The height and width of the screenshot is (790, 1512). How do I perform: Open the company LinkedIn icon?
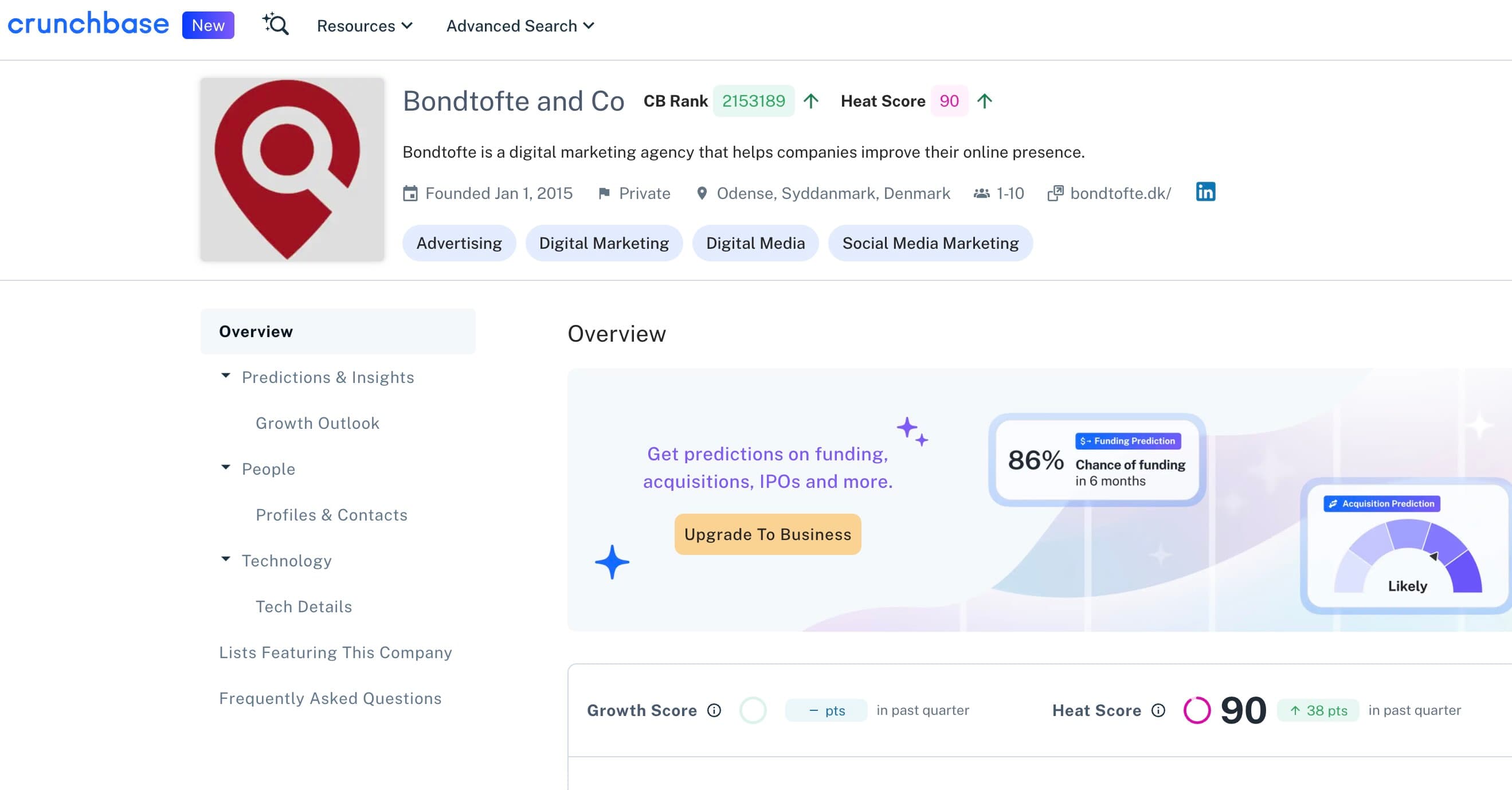tap(1205, 192)
